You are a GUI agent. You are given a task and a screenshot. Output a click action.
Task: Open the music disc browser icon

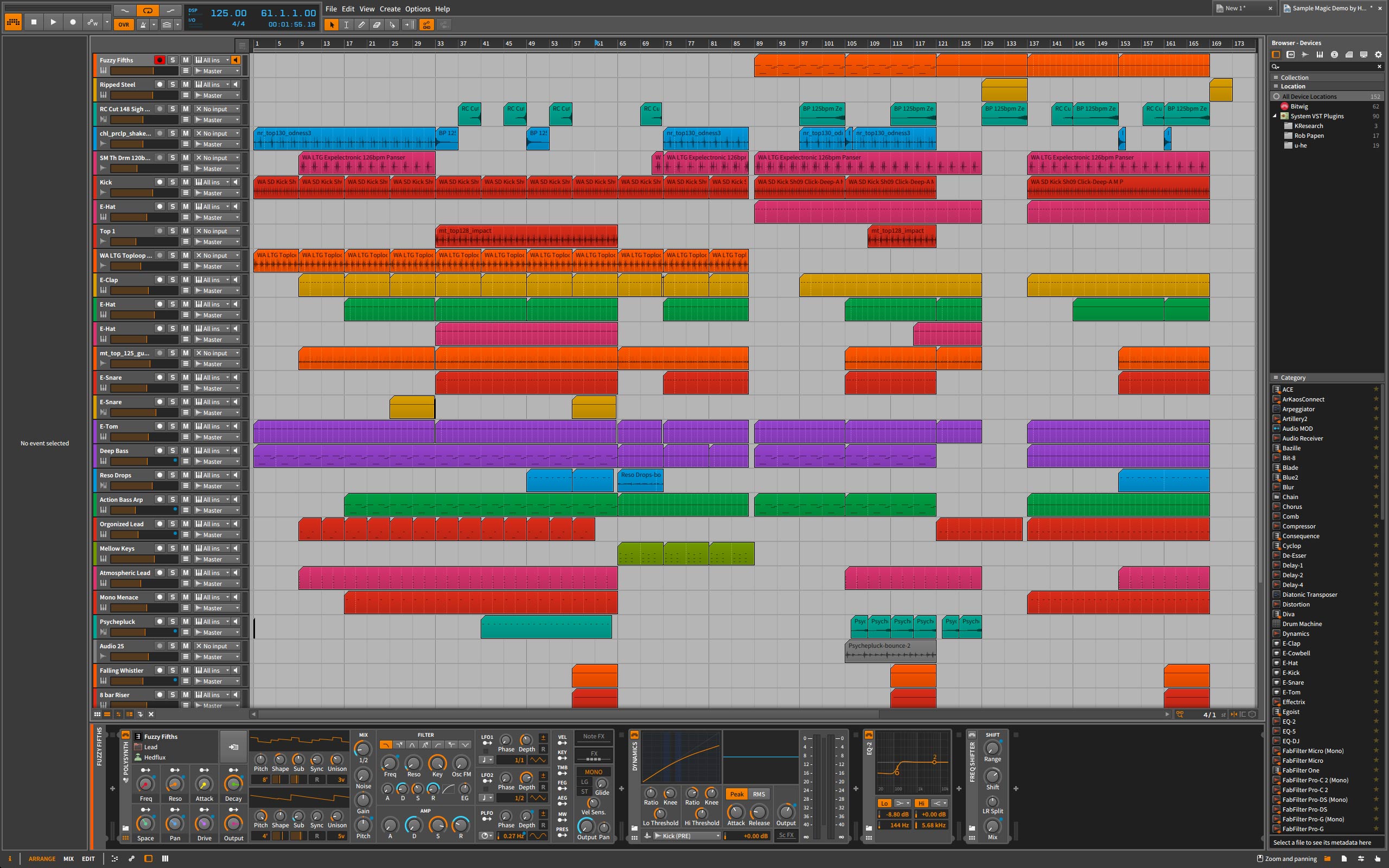(1335, 55)
